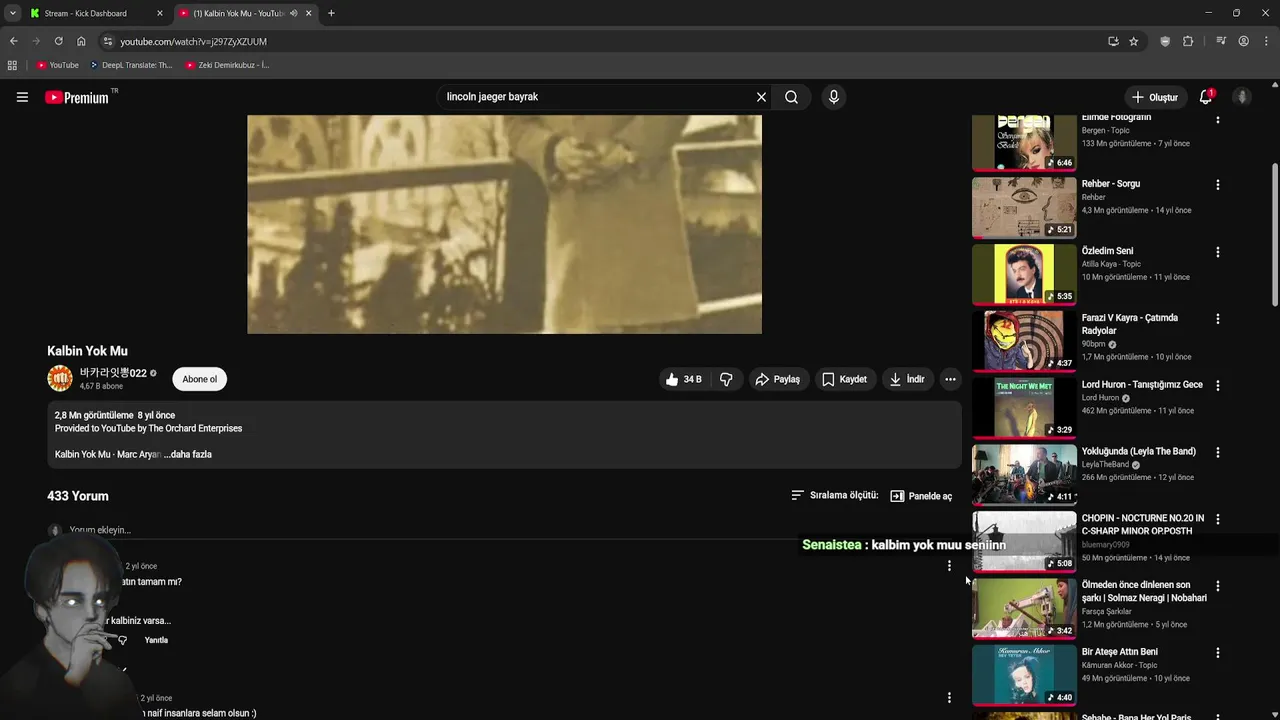Open the shield extension icon

click(x=1165, y=41)
